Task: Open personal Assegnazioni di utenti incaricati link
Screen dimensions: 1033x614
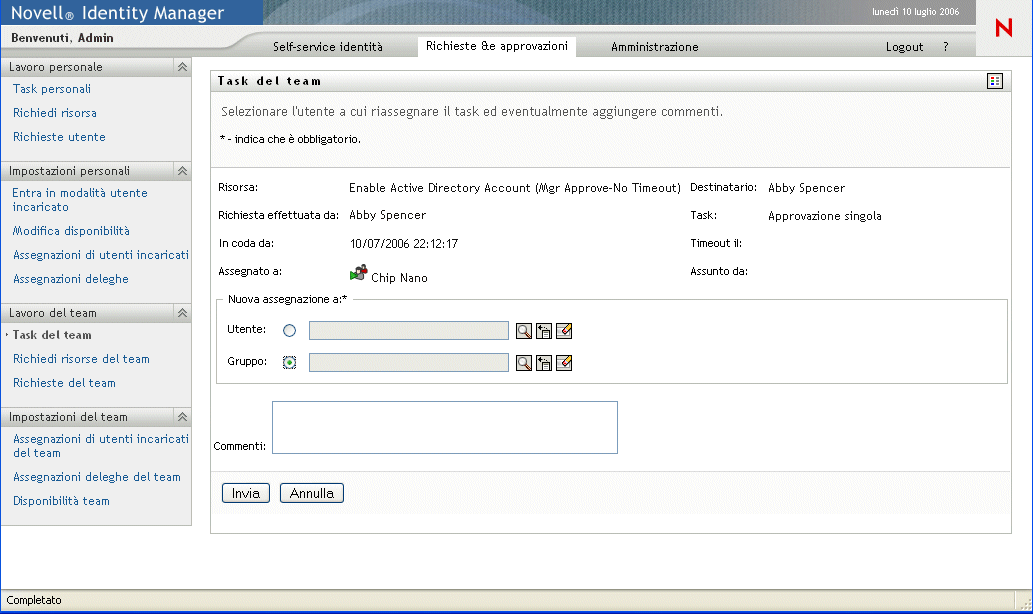Action: pos(101,255)
